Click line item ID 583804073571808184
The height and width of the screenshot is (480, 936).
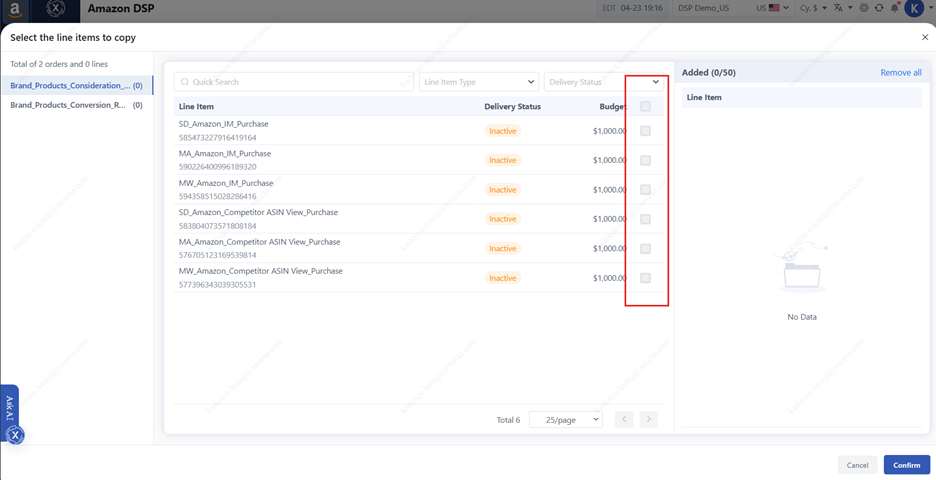[218, 226]
